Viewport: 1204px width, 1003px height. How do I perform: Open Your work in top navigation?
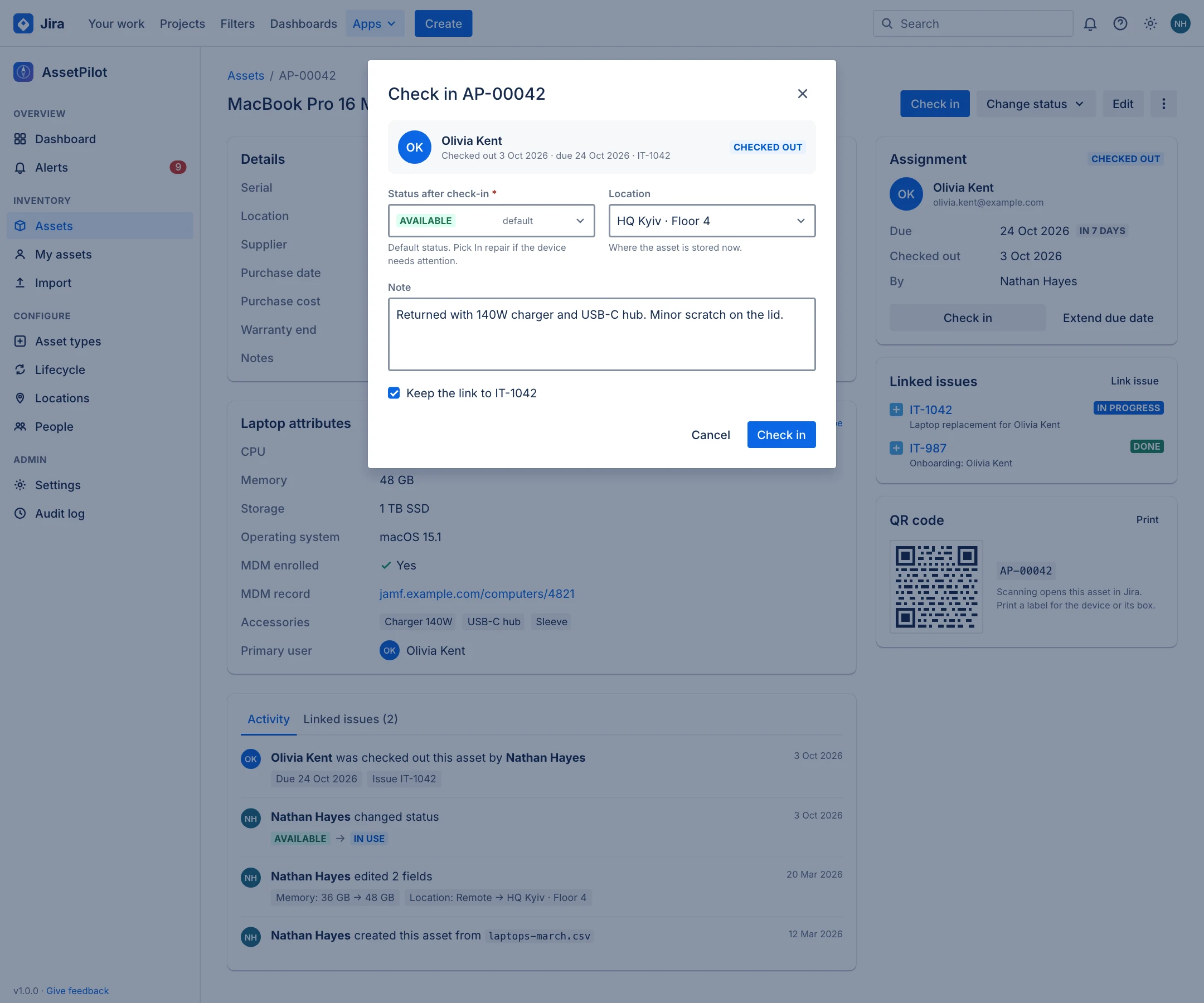(x=116, y=23)
